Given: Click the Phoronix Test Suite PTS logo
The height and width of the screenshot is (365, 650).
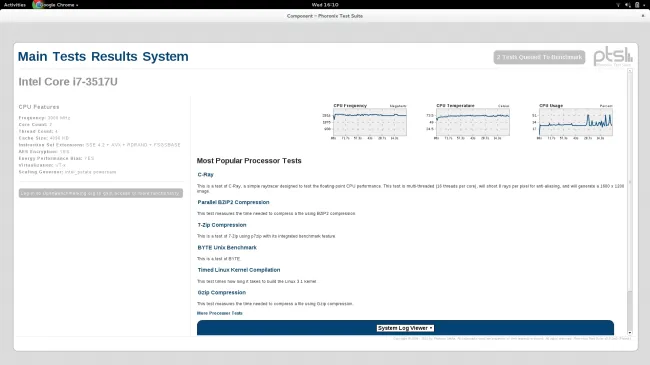Looking at the screenshot, I should click(613, 56).
